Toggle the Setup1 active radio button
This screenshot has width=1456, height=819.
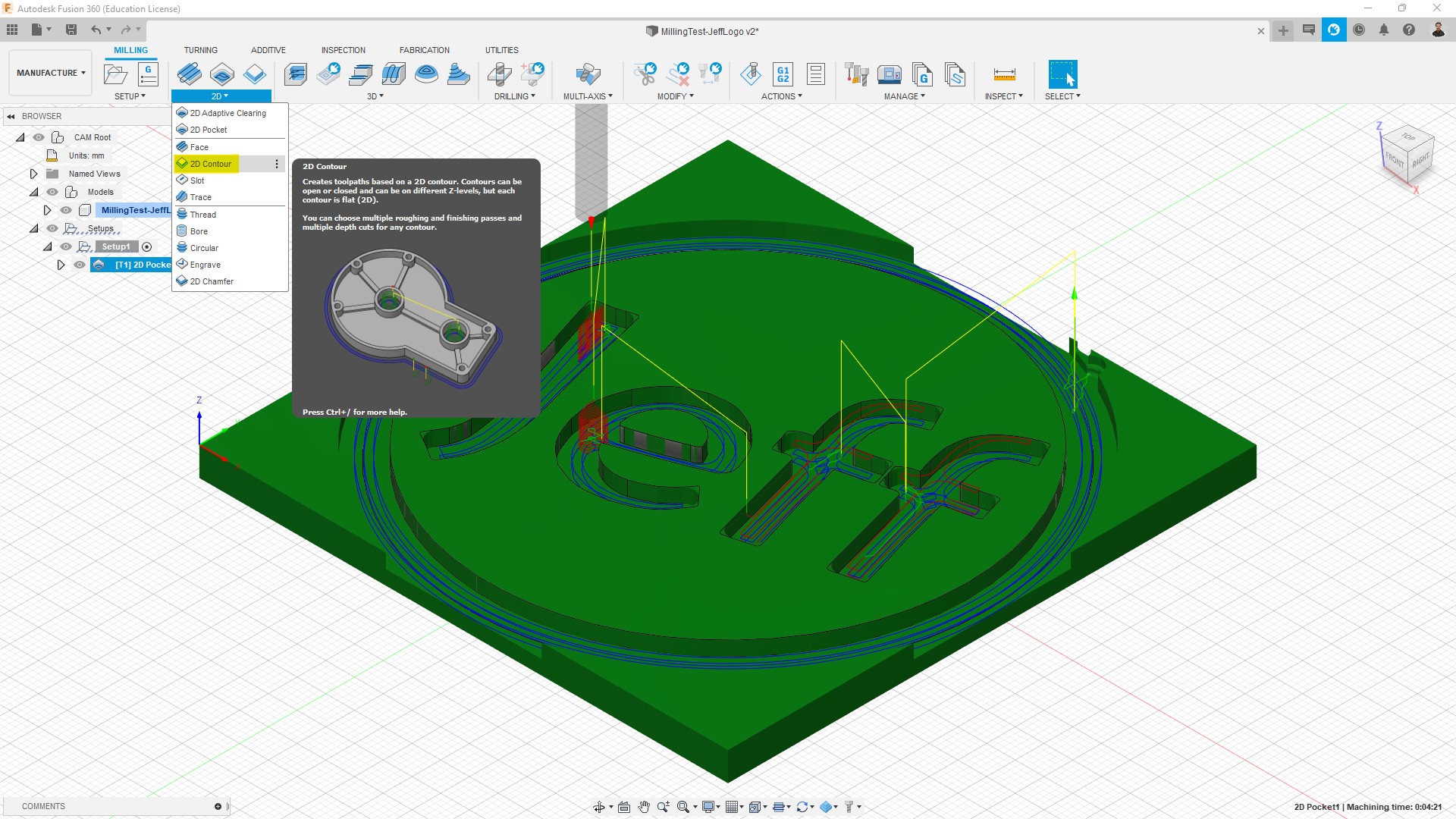point(147,246)
